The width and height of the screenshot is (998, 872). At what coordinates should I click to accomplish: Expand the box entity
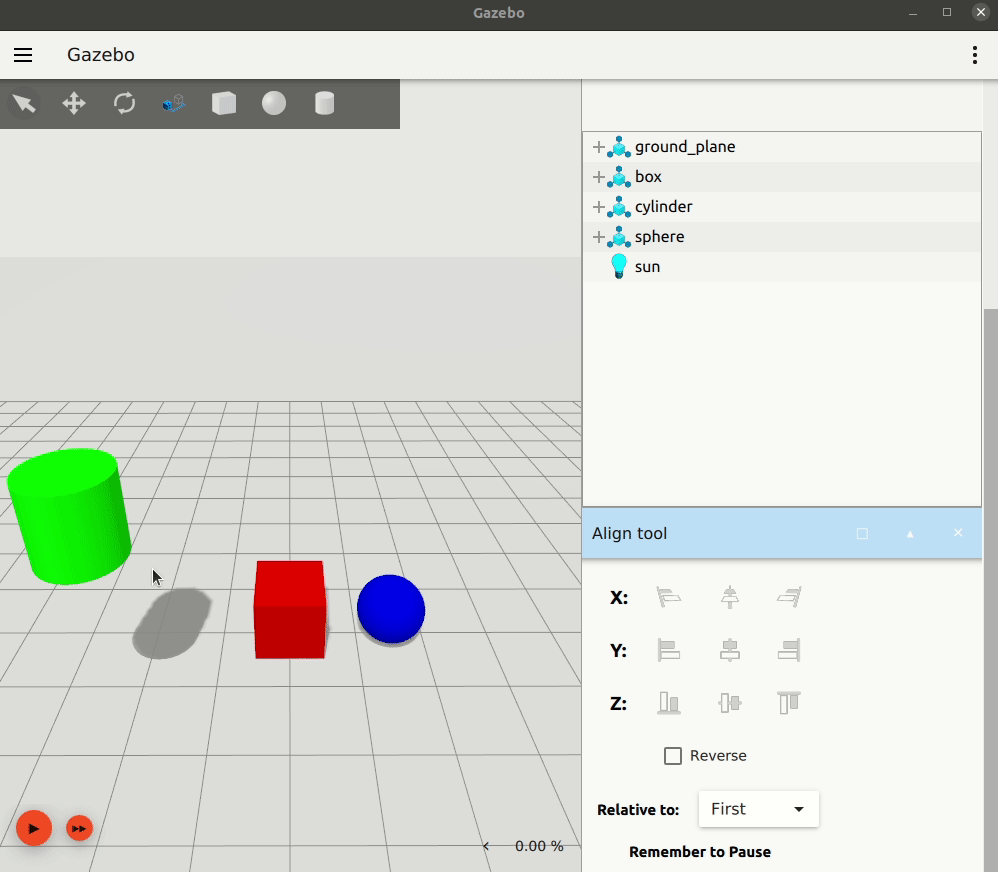tap(598, 177)
